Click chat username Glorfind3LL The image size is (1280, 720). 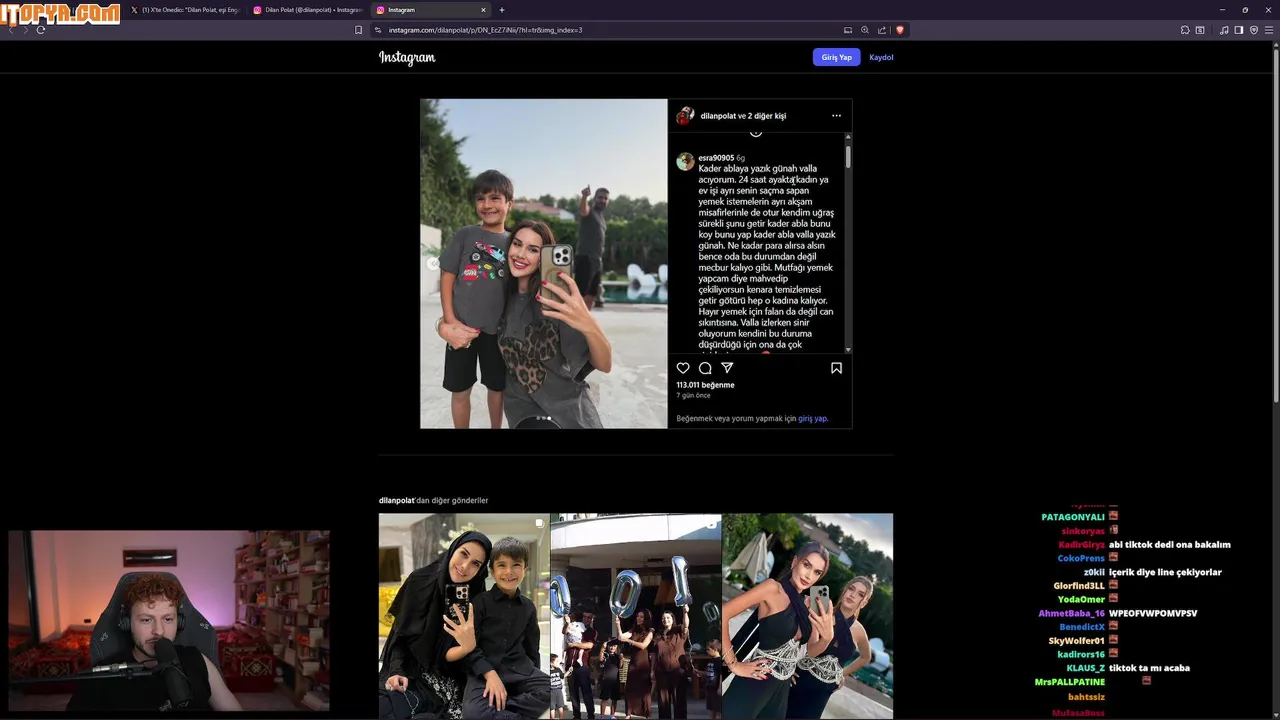click(x=1079, y=586)
